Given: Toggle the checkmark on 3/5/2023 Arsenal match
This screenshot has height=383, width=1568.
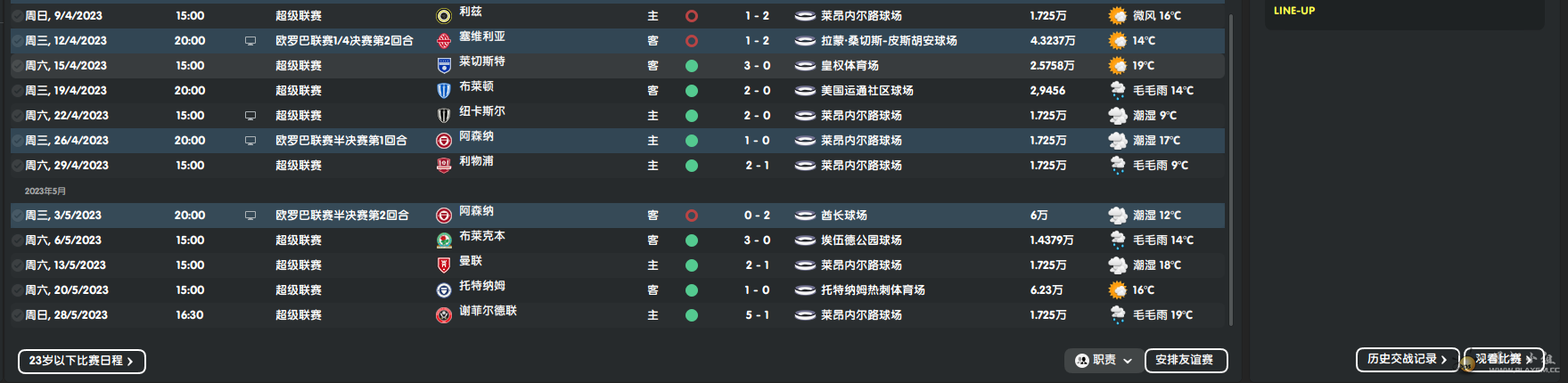Looking at the screenshot, I should 17,216.
